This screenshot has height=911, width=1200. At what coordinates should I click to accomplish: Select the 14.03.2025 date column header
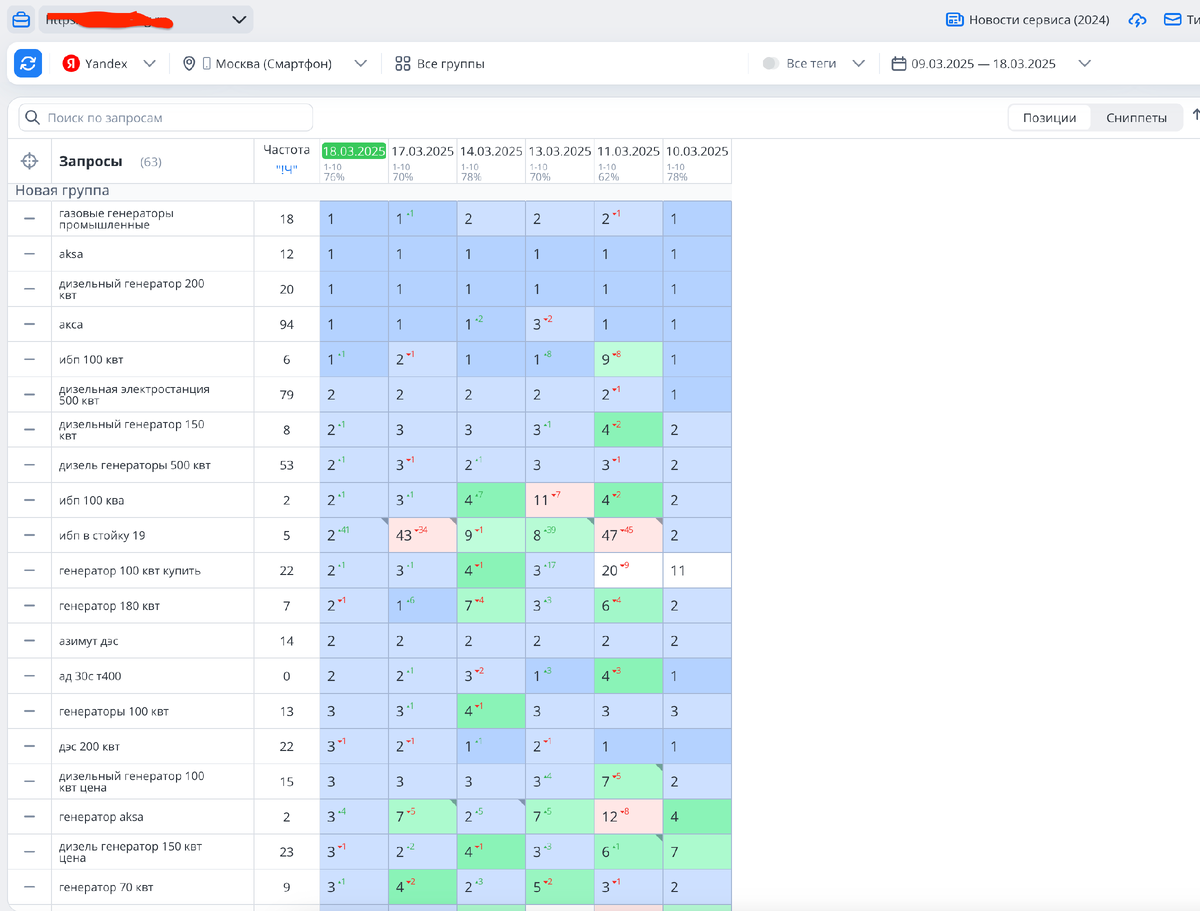(x=491, y=151)
